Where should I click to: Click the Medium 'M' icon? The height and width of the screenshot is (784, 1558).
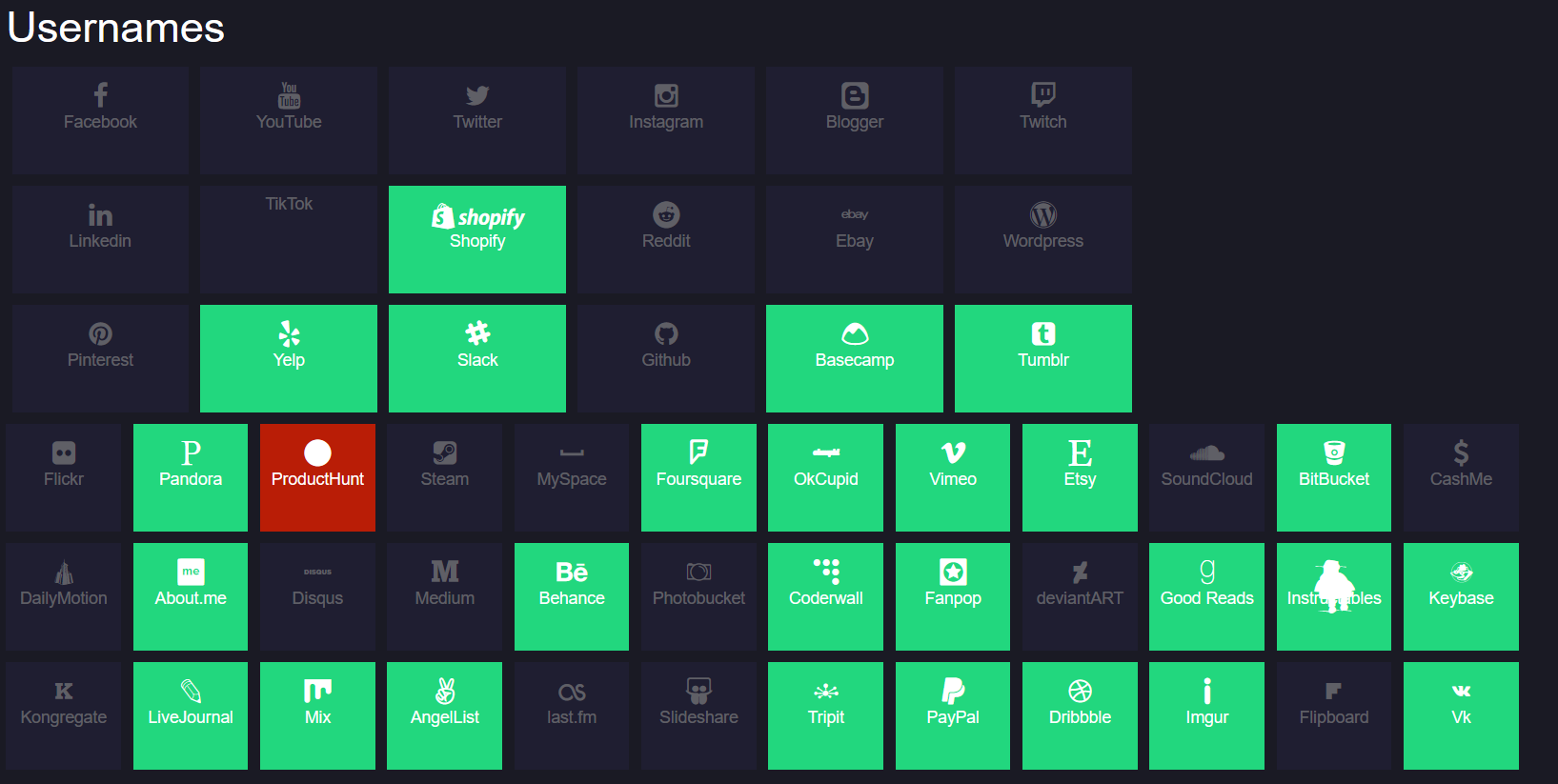tap(445, 572)
